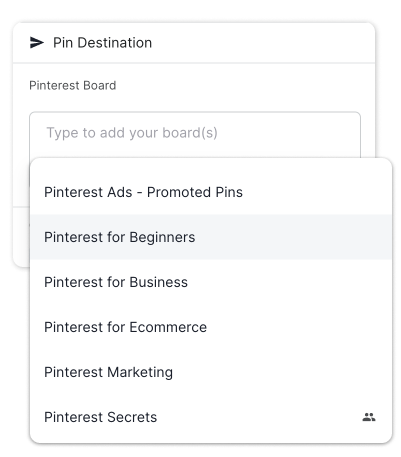Choose Pinterest for Beginners from the list
401x457 pixels.
click(x=211, y=237)
